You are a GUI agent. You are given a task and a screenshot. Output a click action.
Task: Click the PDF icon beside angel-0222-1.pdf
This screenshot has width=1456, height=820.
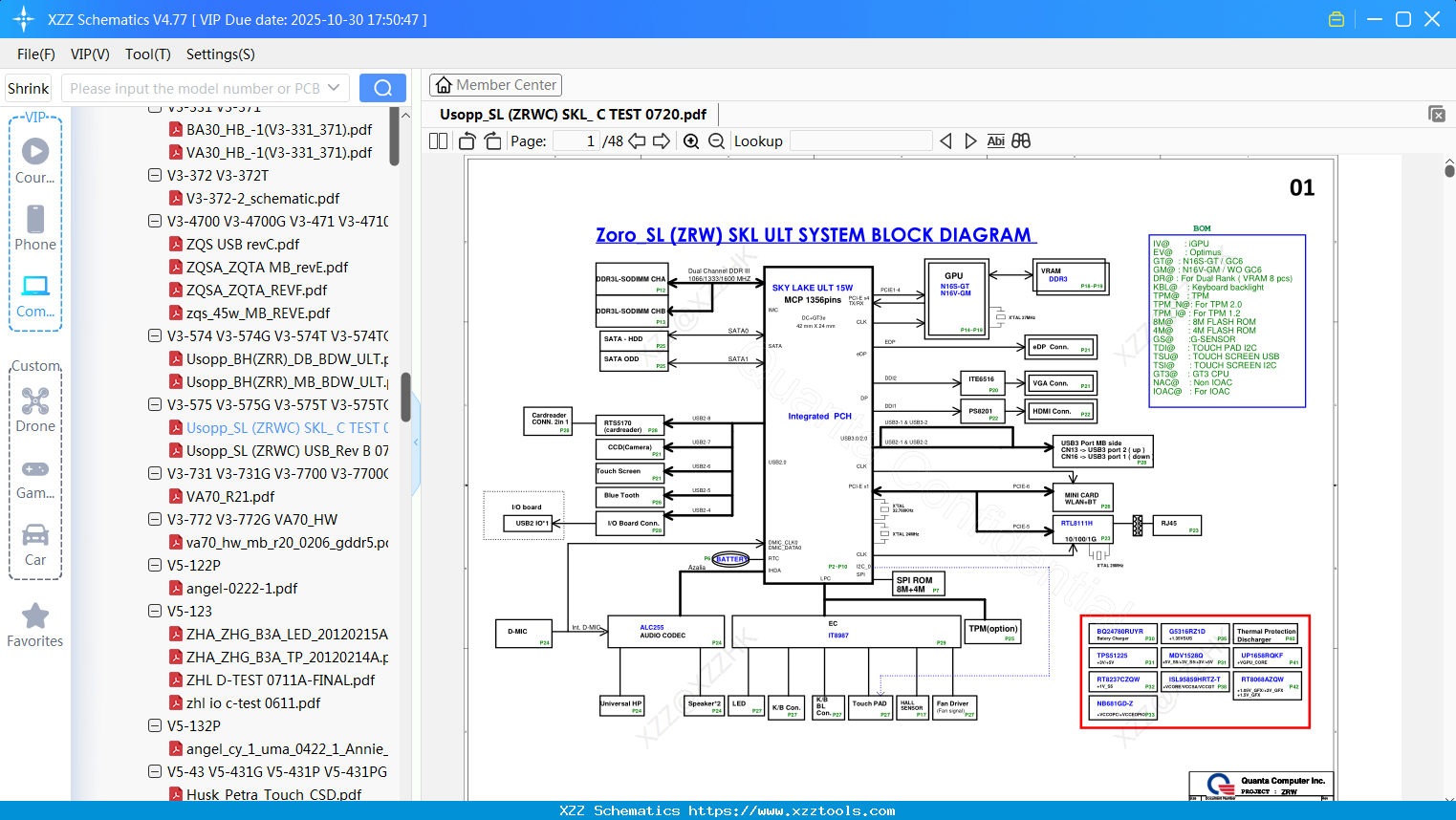pos(176,589)
